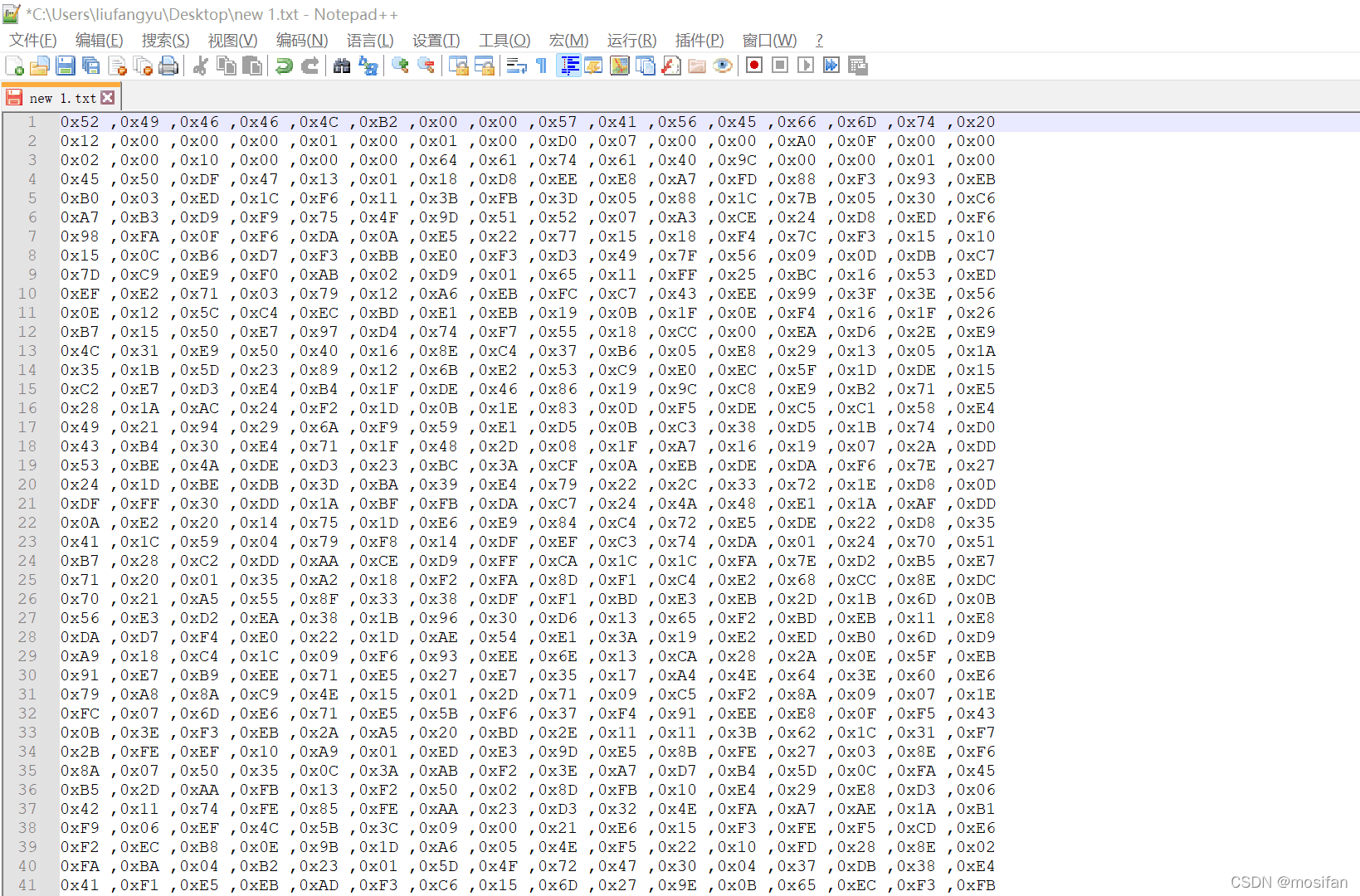Open the 运行(R) menu
The width and height of the screenshot is (1360, 896).
[631, 41]
